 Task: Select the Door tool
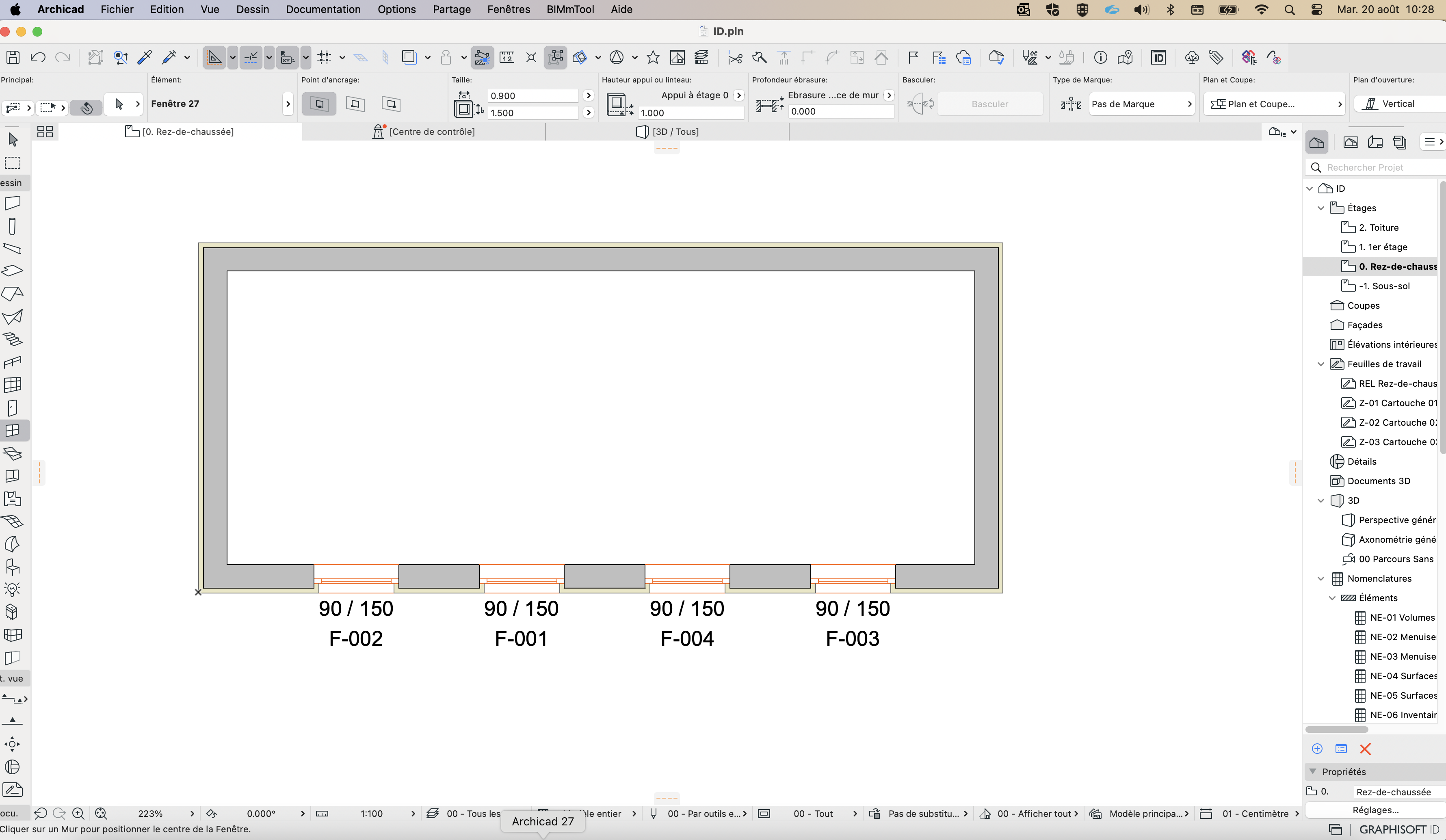coord(13,408)
